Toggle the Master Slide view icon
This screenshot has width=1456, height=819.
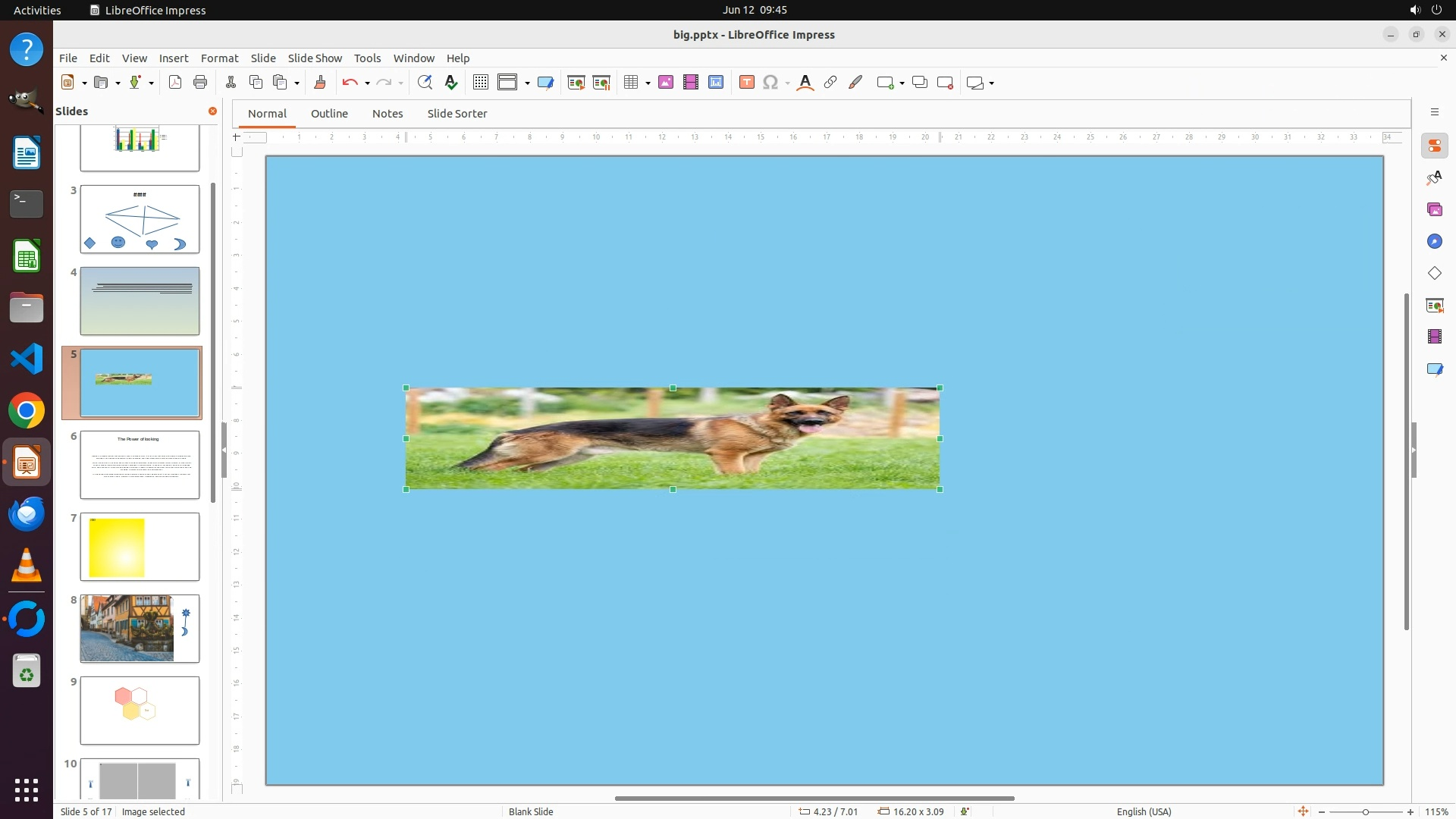545,83
